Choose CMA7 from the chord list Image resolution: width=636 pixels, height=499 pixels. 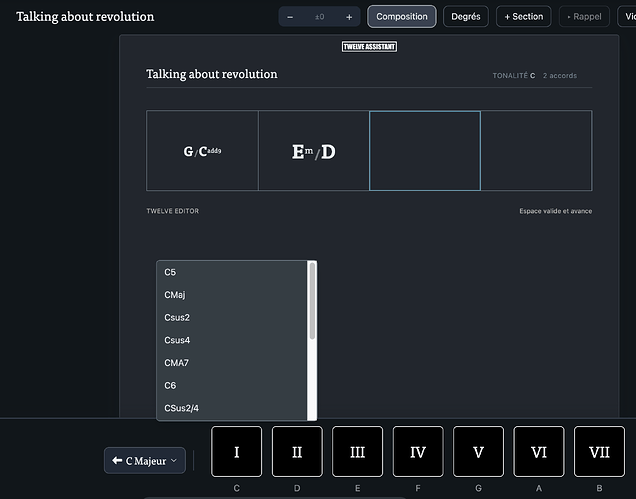click(x=232, y=363)
